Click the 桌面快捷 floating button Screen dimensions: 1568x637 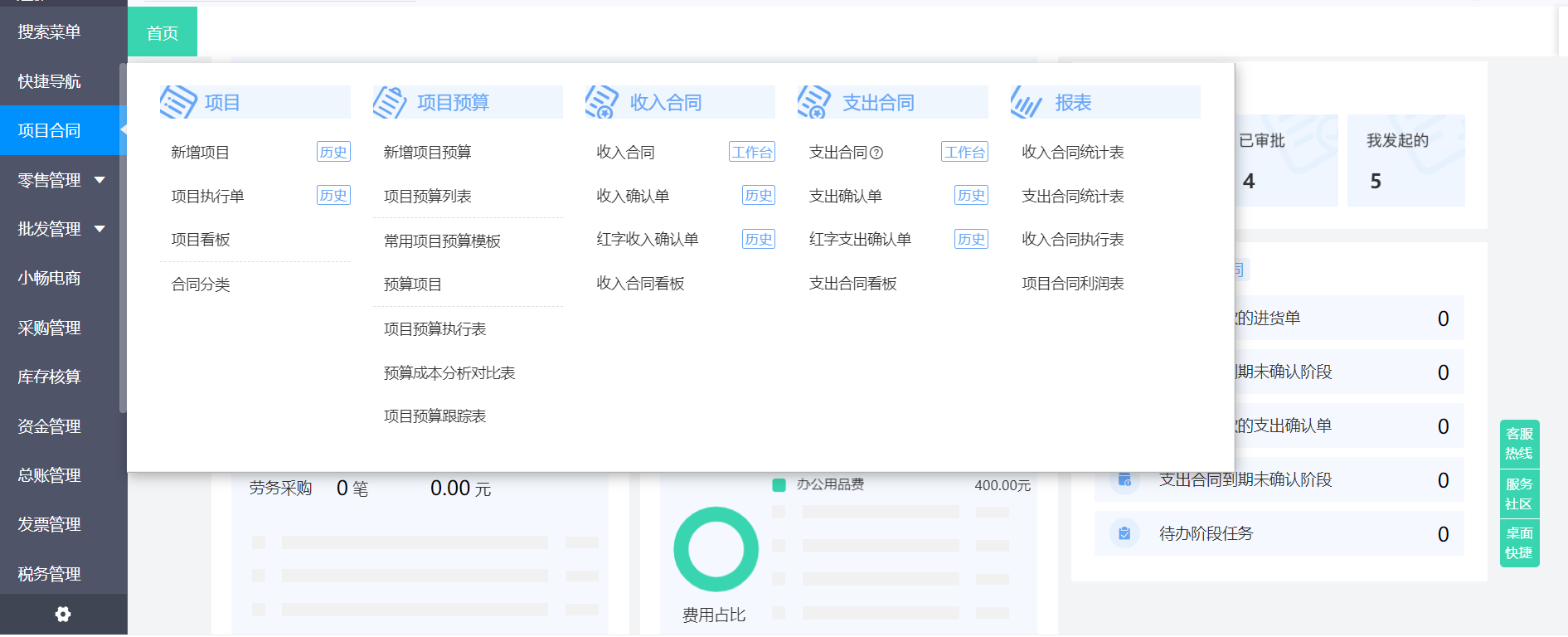pos(1519,543)
